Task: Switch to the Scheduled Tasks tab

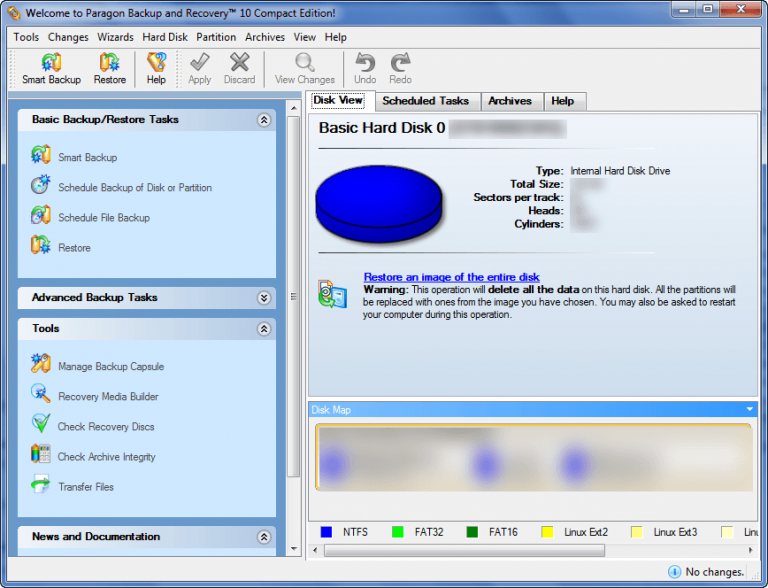Action: coord(426,101)
